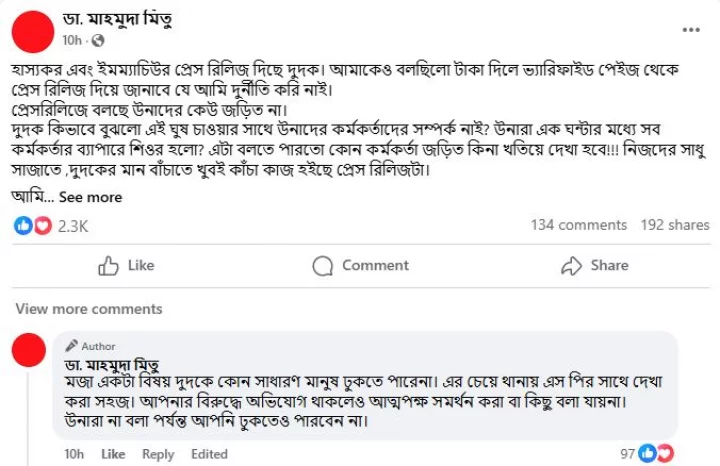Click the globe public audience icon
Image resolution: width=720 pixels, height=466 pixels.
point(98,41)
